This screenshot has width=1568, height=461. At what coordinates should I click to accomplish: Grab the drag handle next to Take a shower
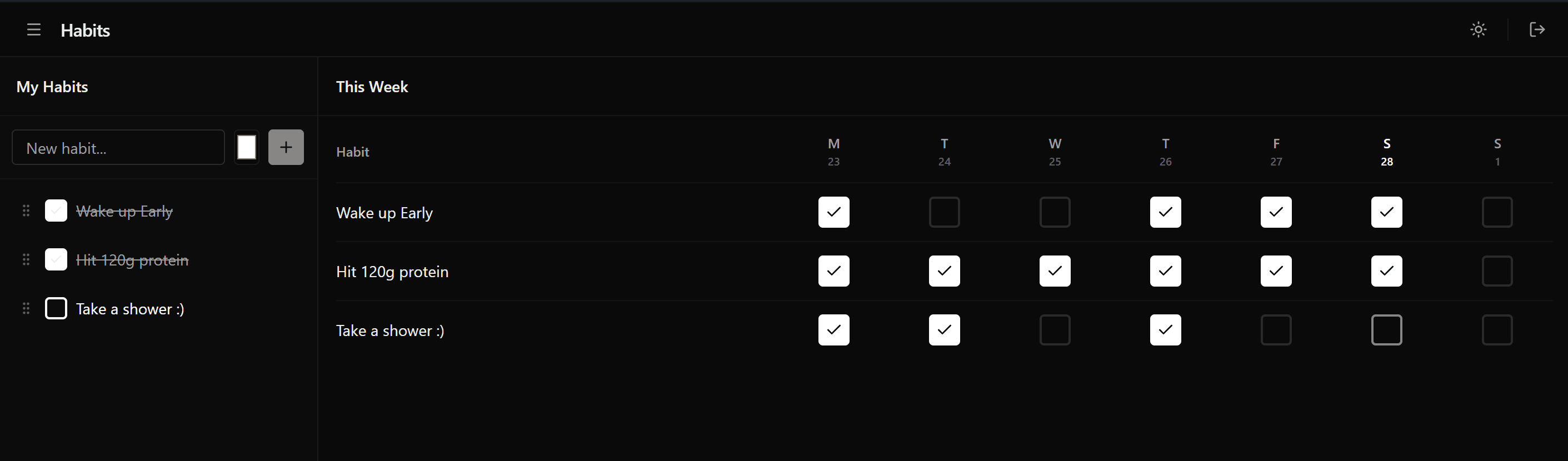click(x=26, y=308)
